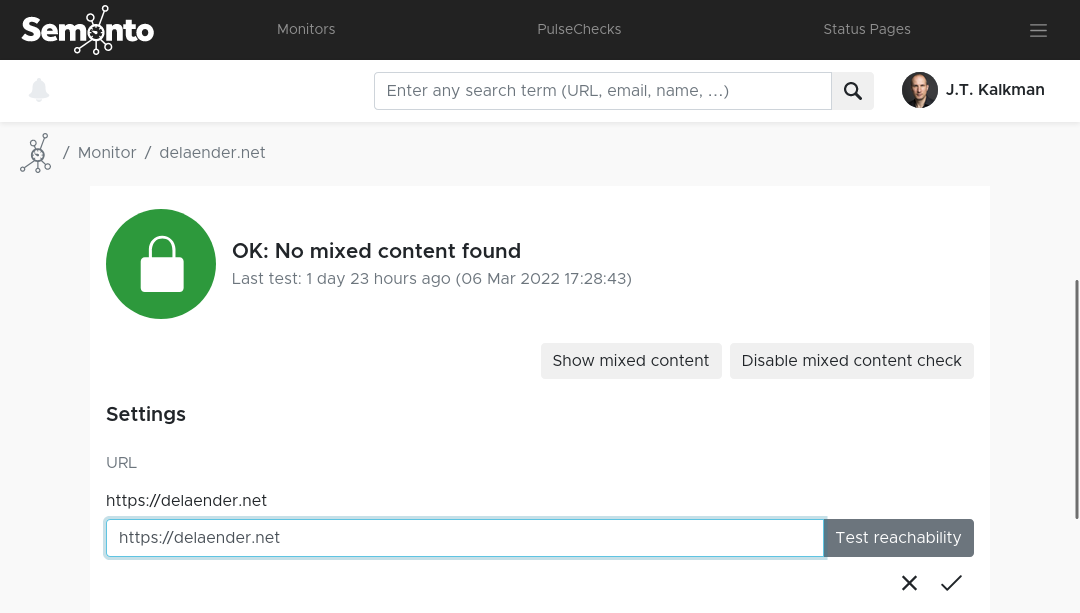1080x613 pixels.
Task: Click the breadcrumb home network icon
Action: point(36,153)
